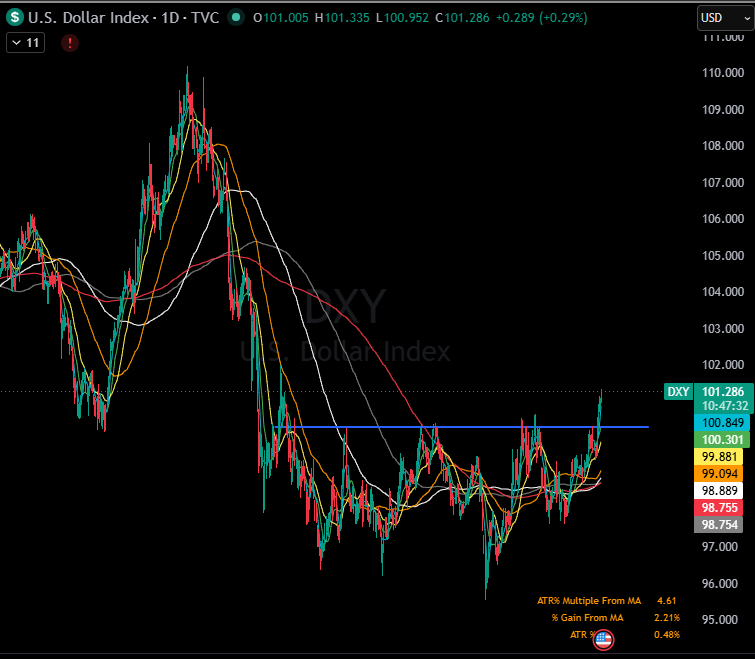755x659 pixels.
Task: Click the 95.000 price axis label
Action: click(720, 620)
